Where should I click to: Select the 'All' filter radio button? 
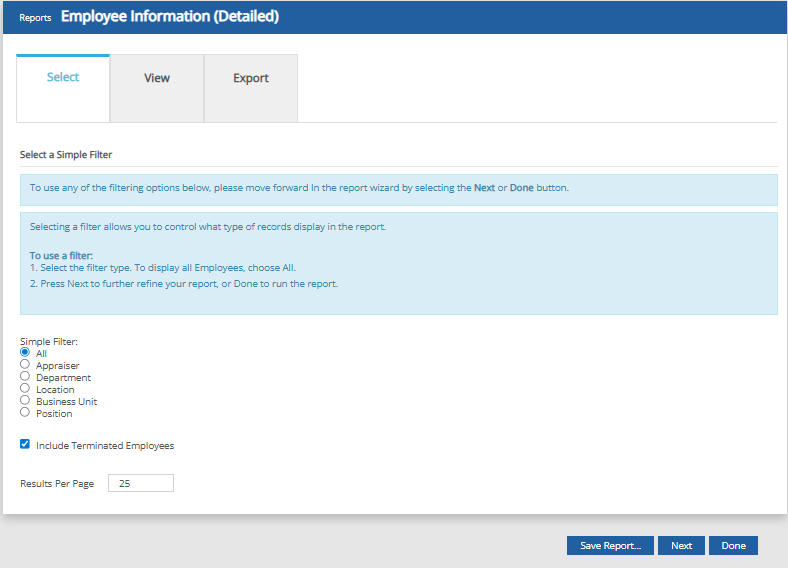coord(25,353)
